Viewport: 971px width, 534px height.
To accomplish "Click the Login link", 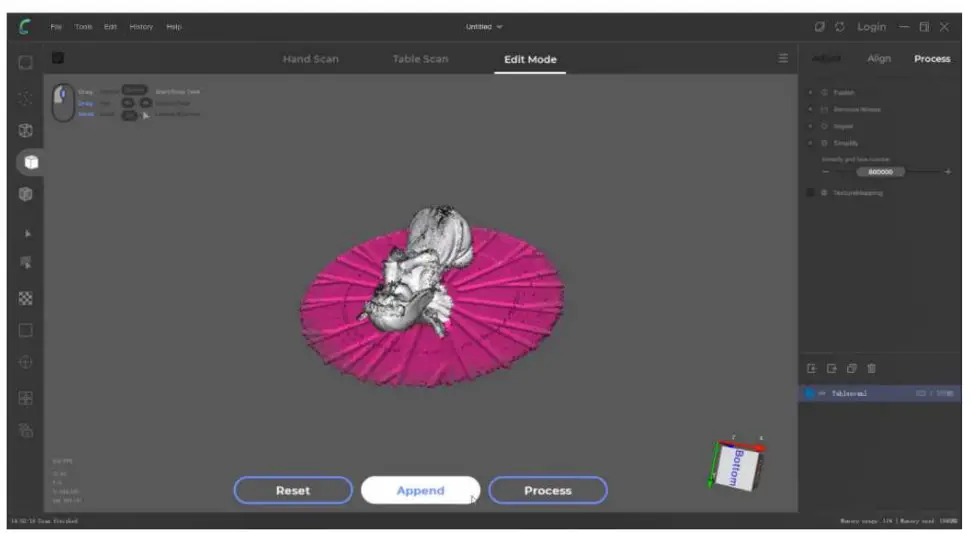I will (871, 27).
